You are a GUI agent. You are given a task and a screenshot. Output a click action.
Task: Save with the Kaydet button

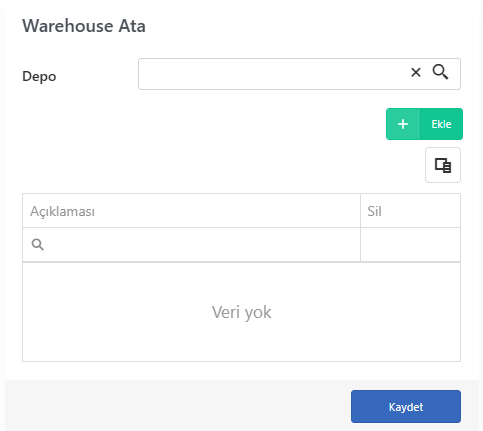tap(406, 407)
